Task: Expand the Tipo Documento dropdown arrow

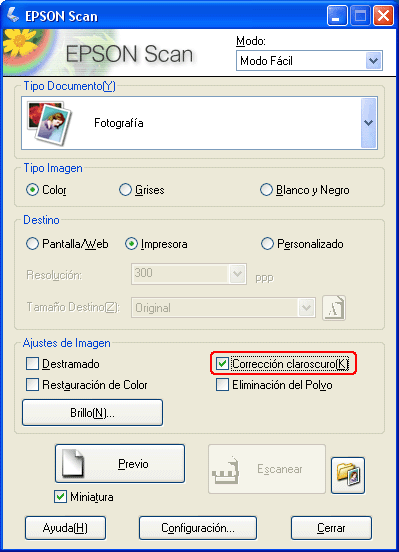Action: tap(369, 123)
